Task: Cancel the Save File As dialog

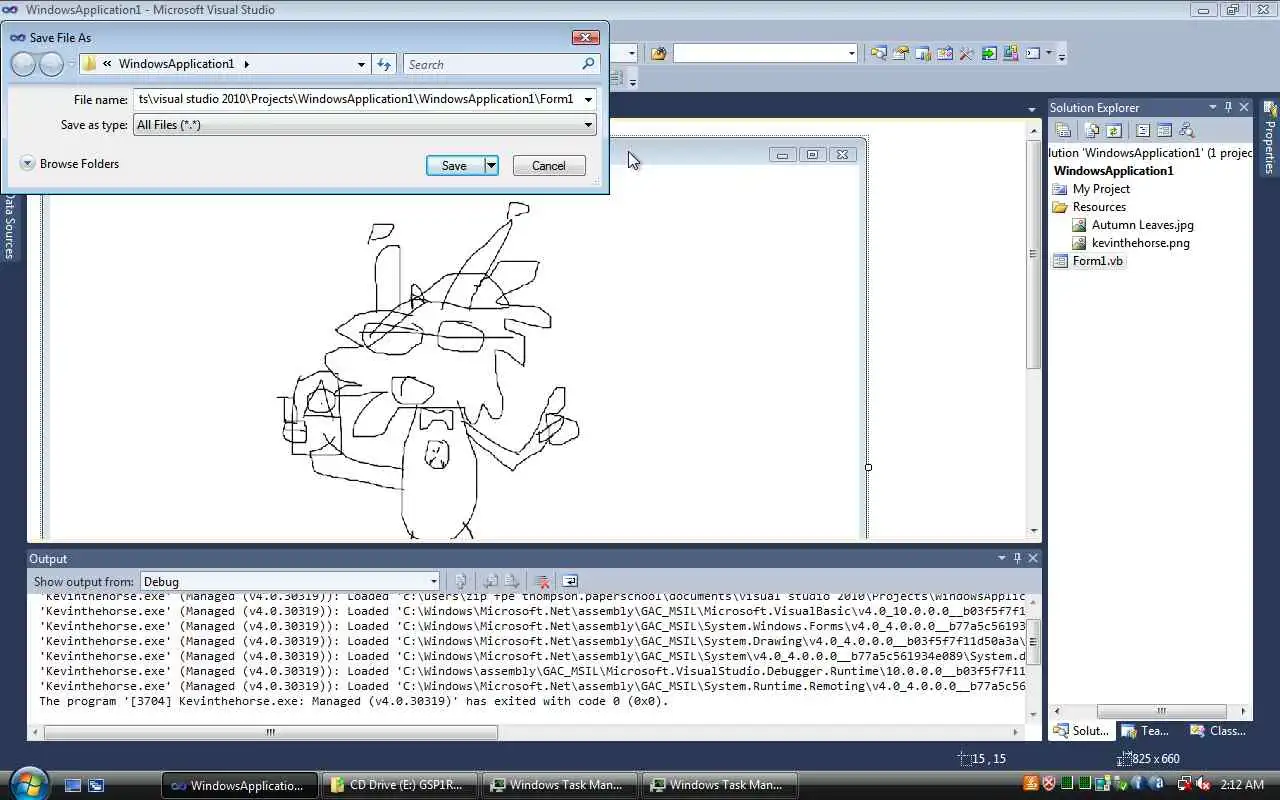Action: point(549,166)
